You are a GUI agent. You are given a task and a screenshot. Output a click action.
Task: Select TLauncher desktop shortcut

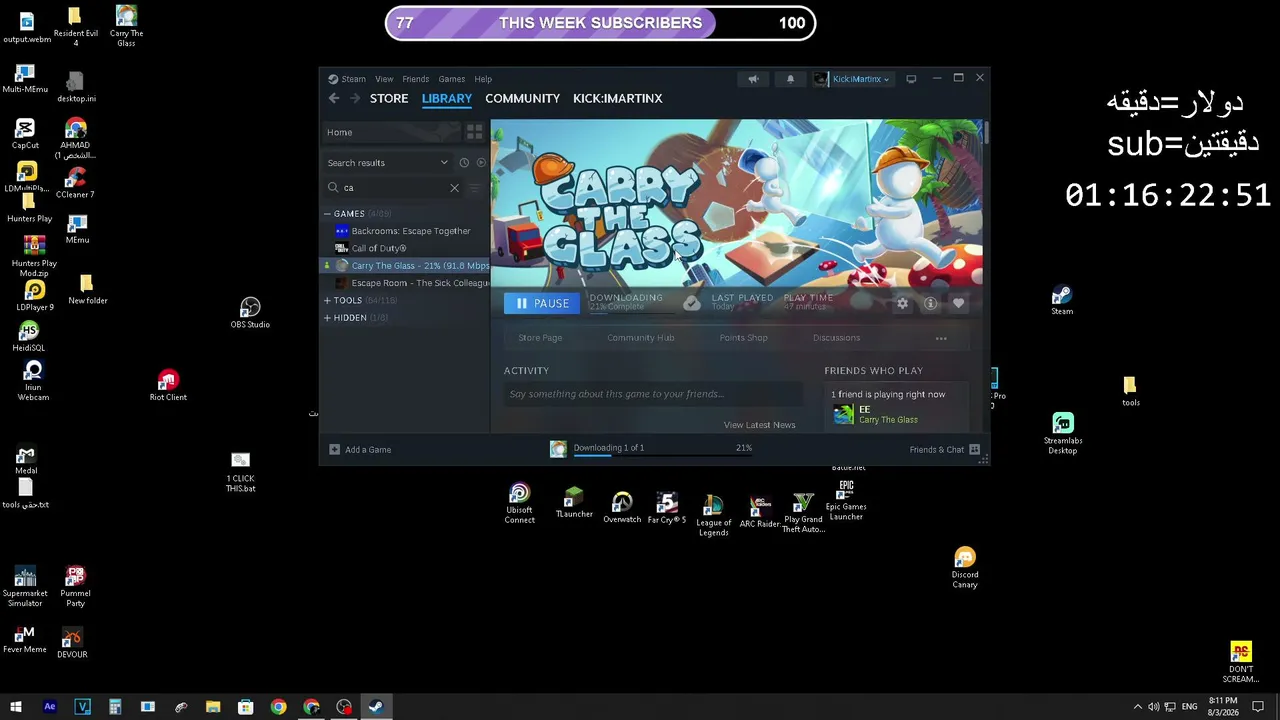click(x=574, y=503)
